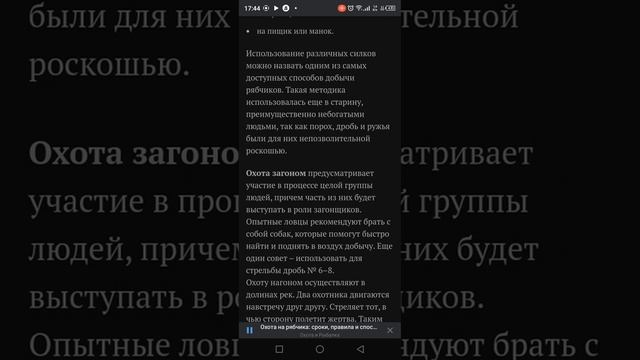This screenshot has width=640, height=360.
Task: Close the audio mini-player bar
Action: 390,330
